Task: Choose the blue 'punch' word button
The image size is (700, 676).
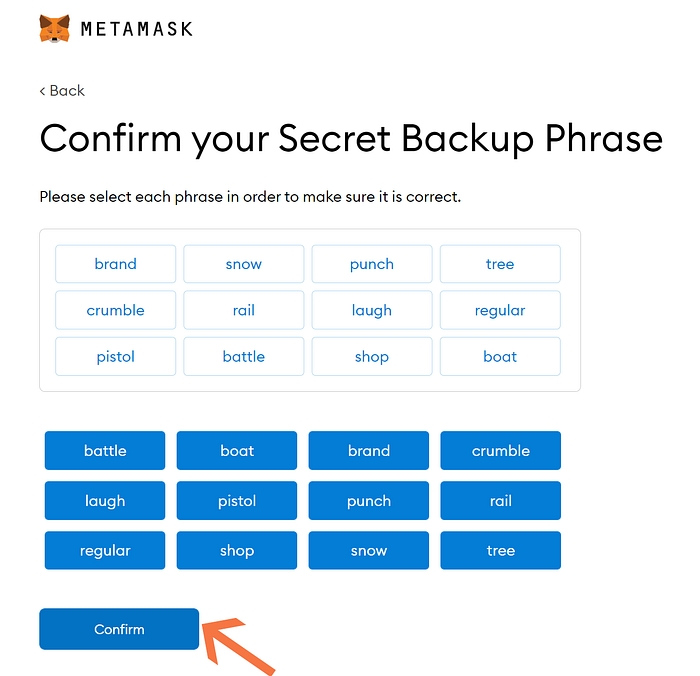Action: [x=369, y=500]
